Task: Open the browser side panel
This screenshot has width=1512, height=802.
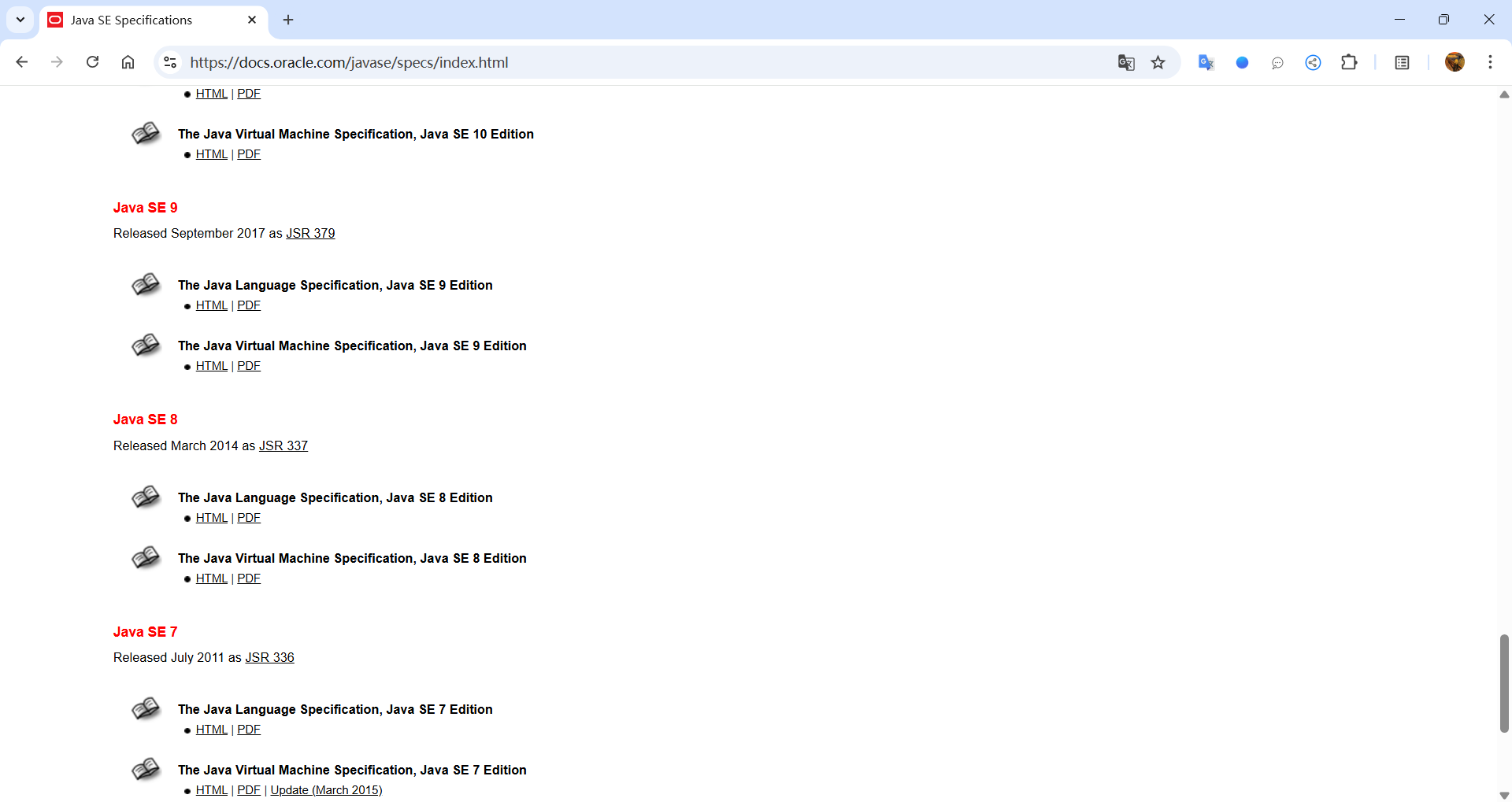Action: click(x=1402, y=62)
